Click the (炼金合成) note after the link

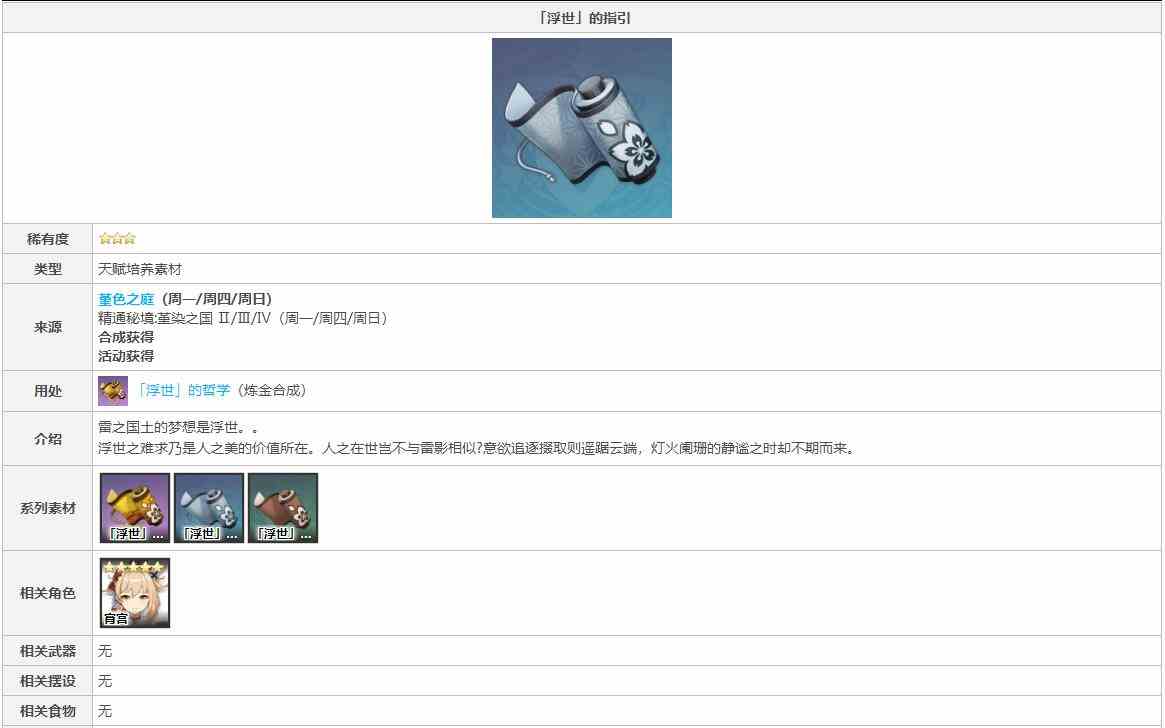(270, 391)
